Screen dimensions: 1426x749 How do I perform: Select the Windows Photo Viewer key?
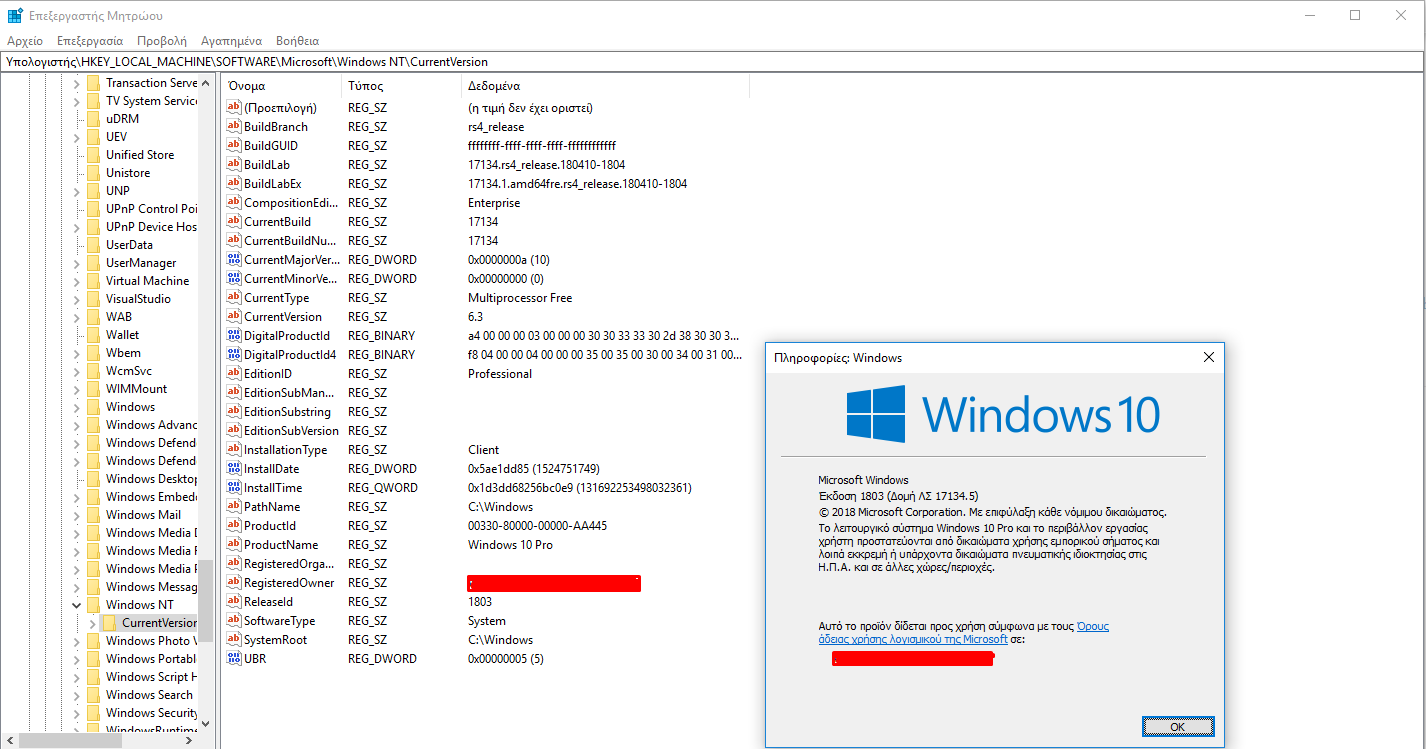[151, 641]
